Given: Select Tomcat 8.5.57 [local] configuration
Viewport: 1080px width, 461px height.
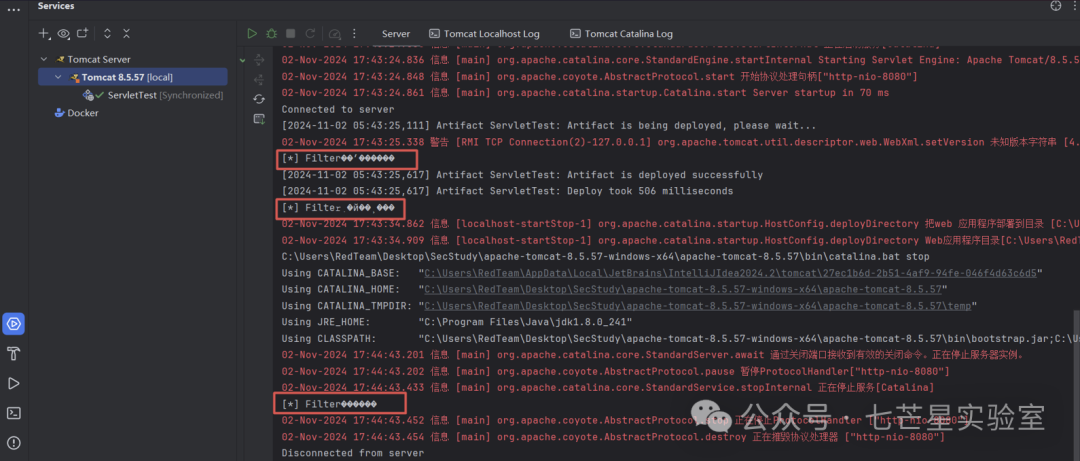Looking at the screenshot, I should click(132, 77).
